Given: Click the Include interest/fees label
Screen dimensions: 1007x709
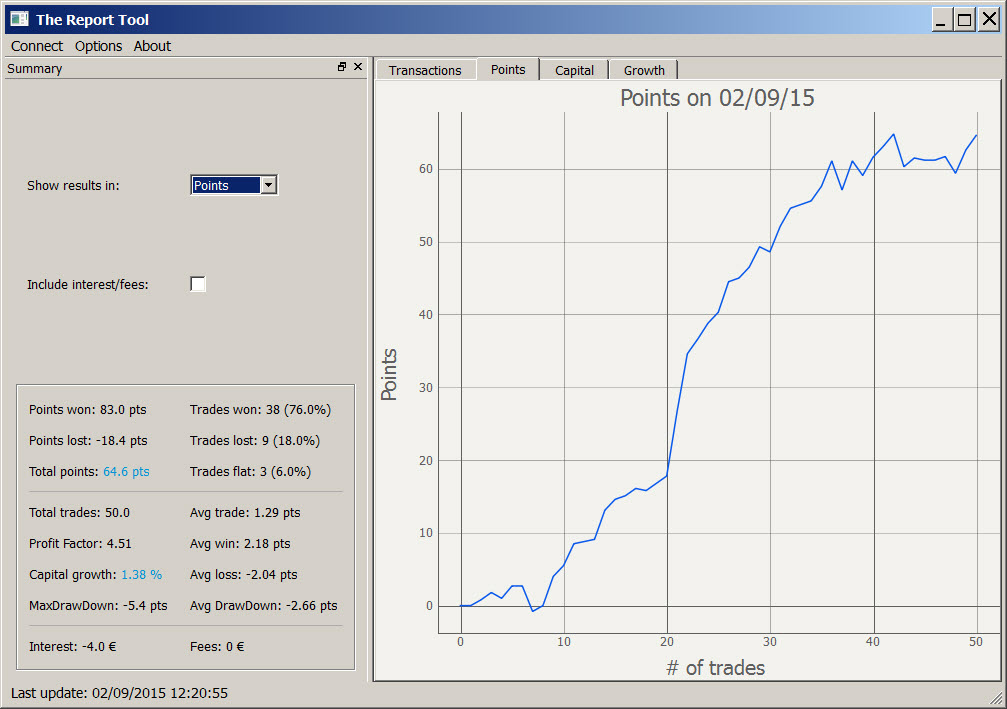Looking at the screenshot, I should (87, 284).
